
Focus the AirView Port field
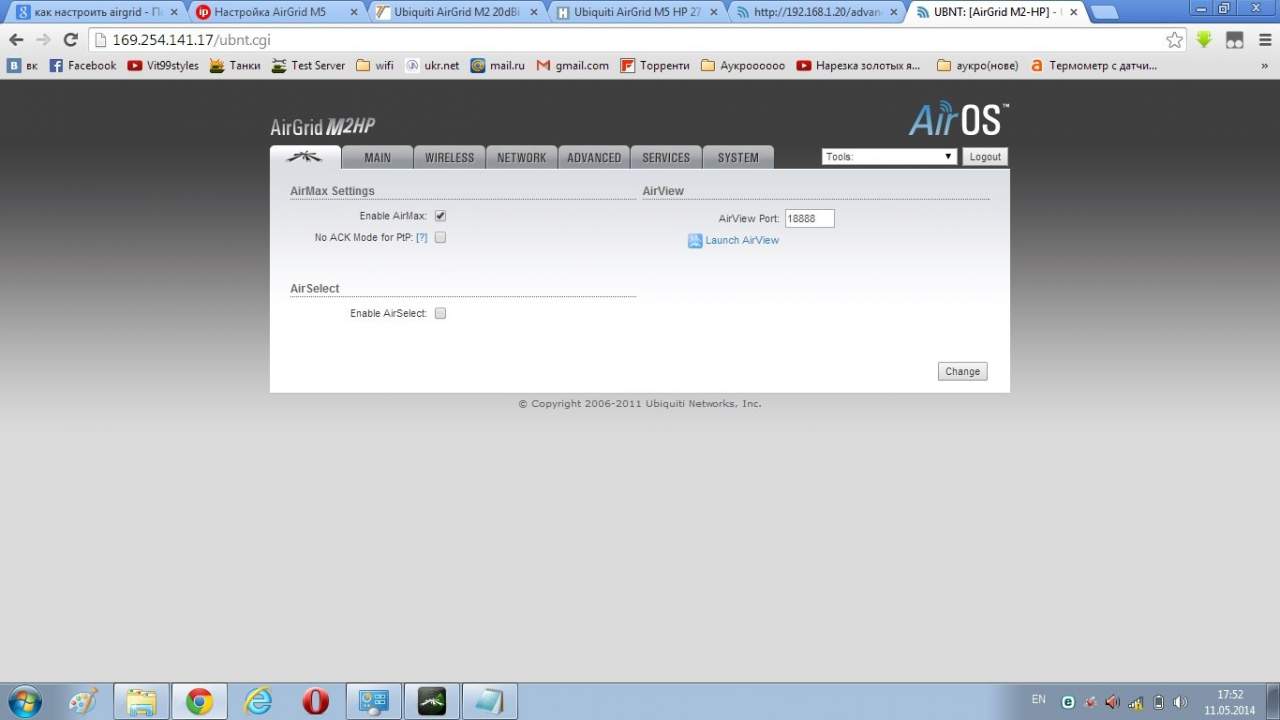[809, 218]
